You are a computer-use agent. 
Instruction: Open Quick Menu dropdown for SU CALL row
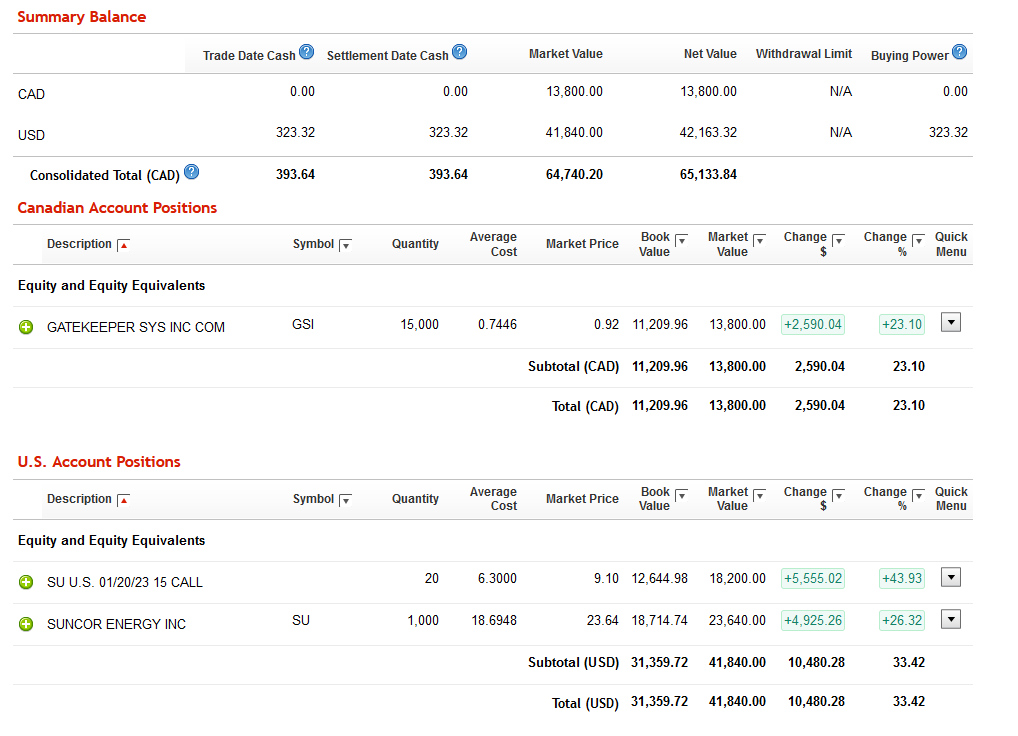(951, 577)
